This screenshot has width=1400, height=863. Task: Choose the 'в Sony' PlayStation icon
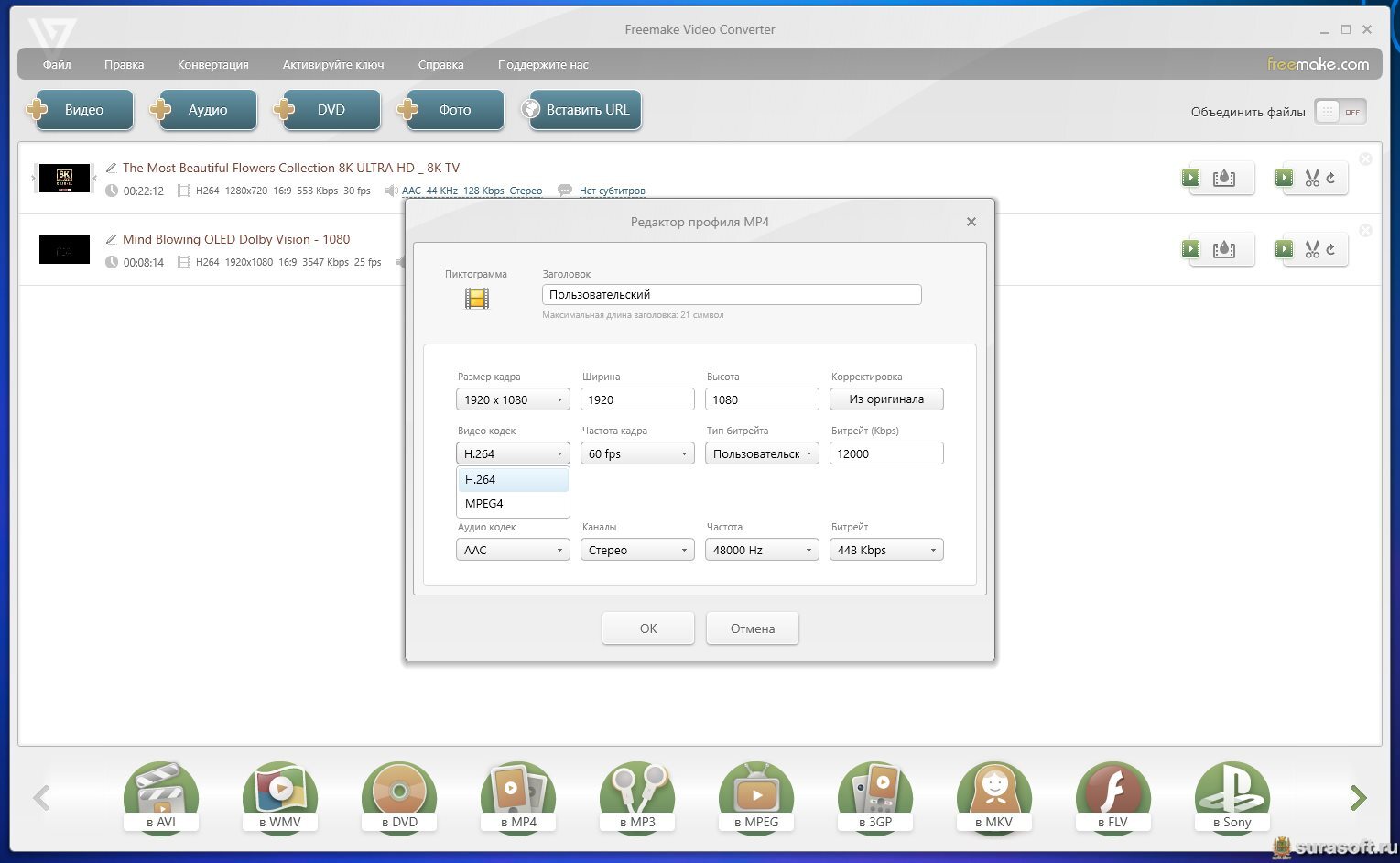1232,795
